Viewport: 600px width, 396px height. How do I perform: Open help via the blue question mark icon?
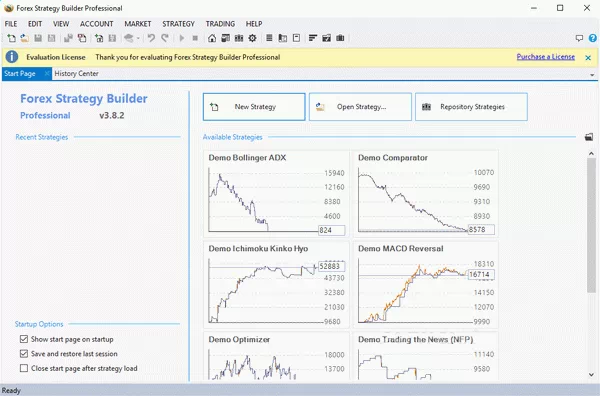coord(593,38)
